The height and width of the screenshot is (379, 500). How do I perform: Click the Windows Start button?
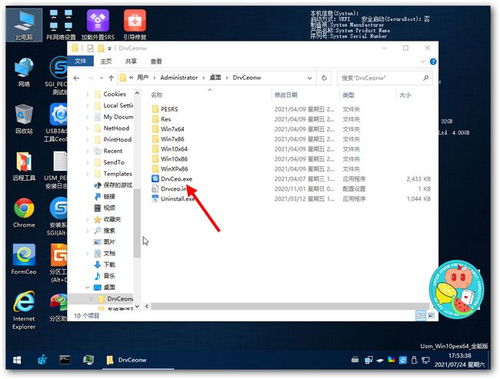17,360
